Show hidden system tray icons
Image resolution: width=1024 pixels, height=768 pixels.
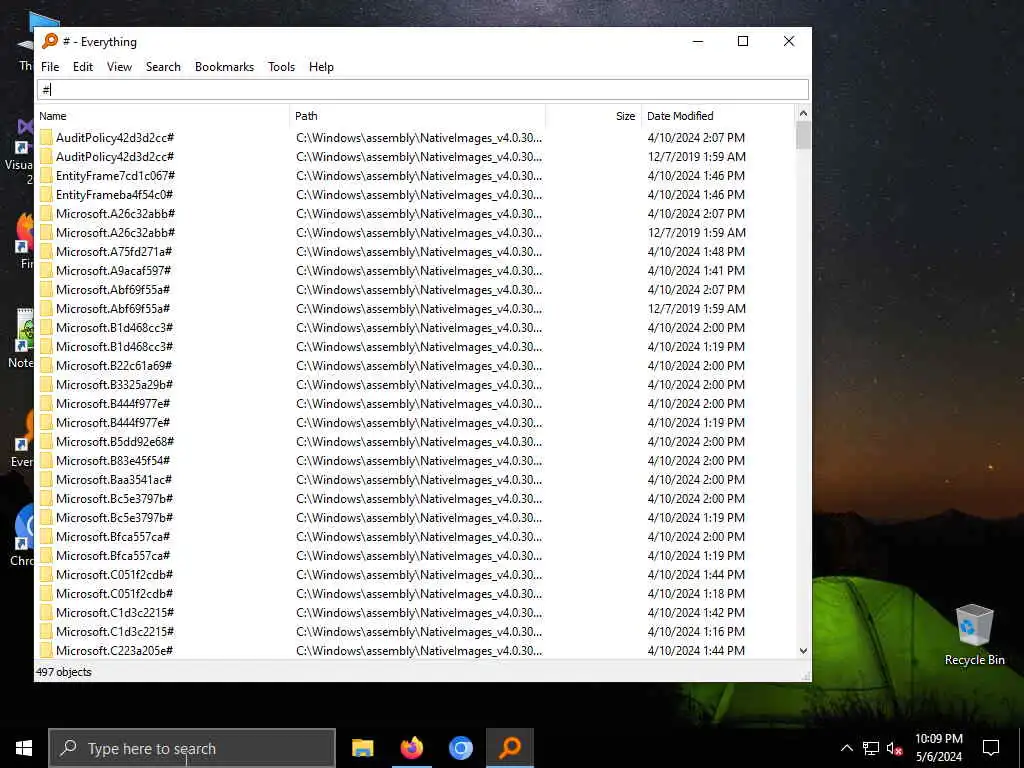(x=846, y=748)
